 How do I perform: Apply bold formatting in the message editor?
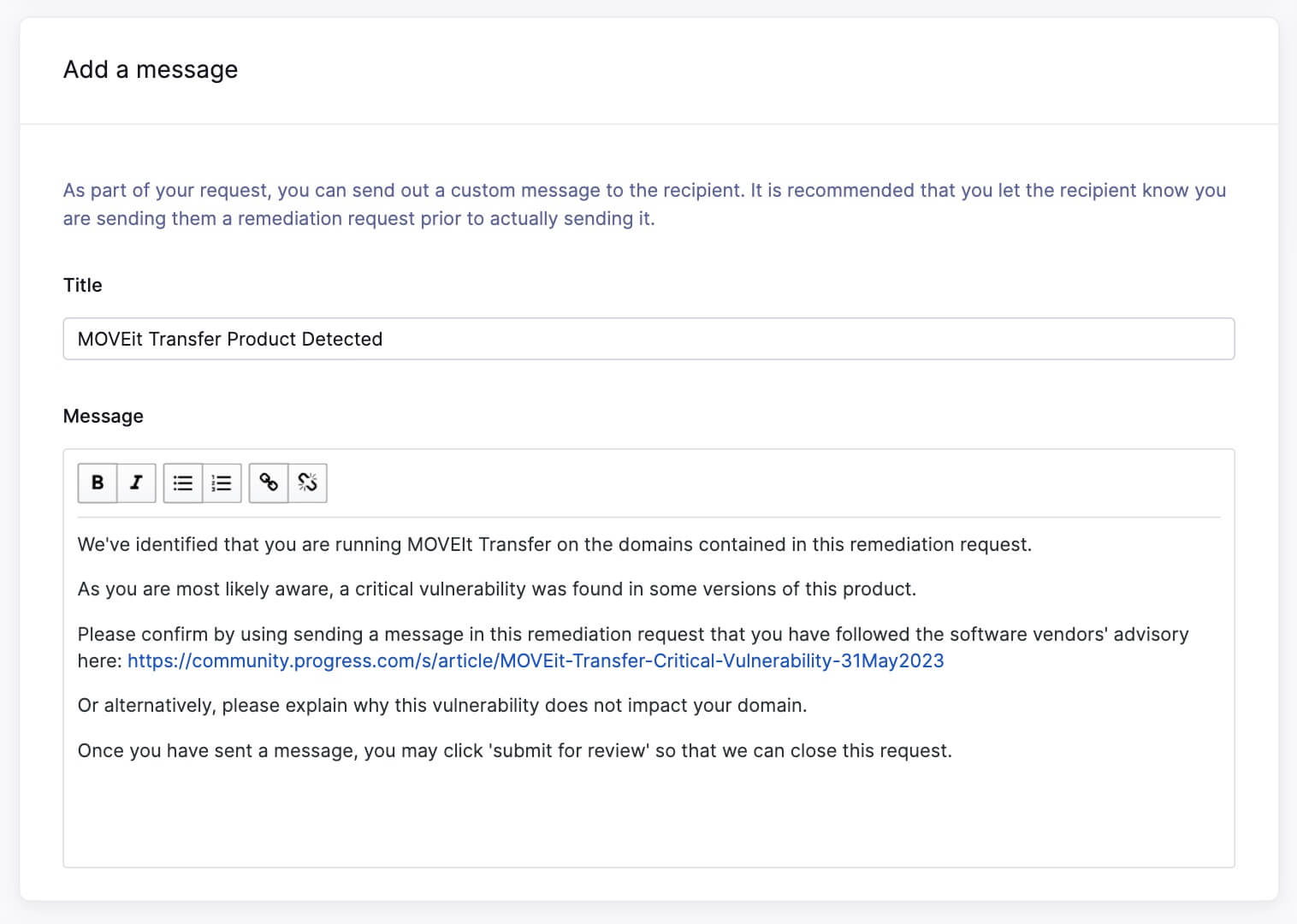click(97, 483)
